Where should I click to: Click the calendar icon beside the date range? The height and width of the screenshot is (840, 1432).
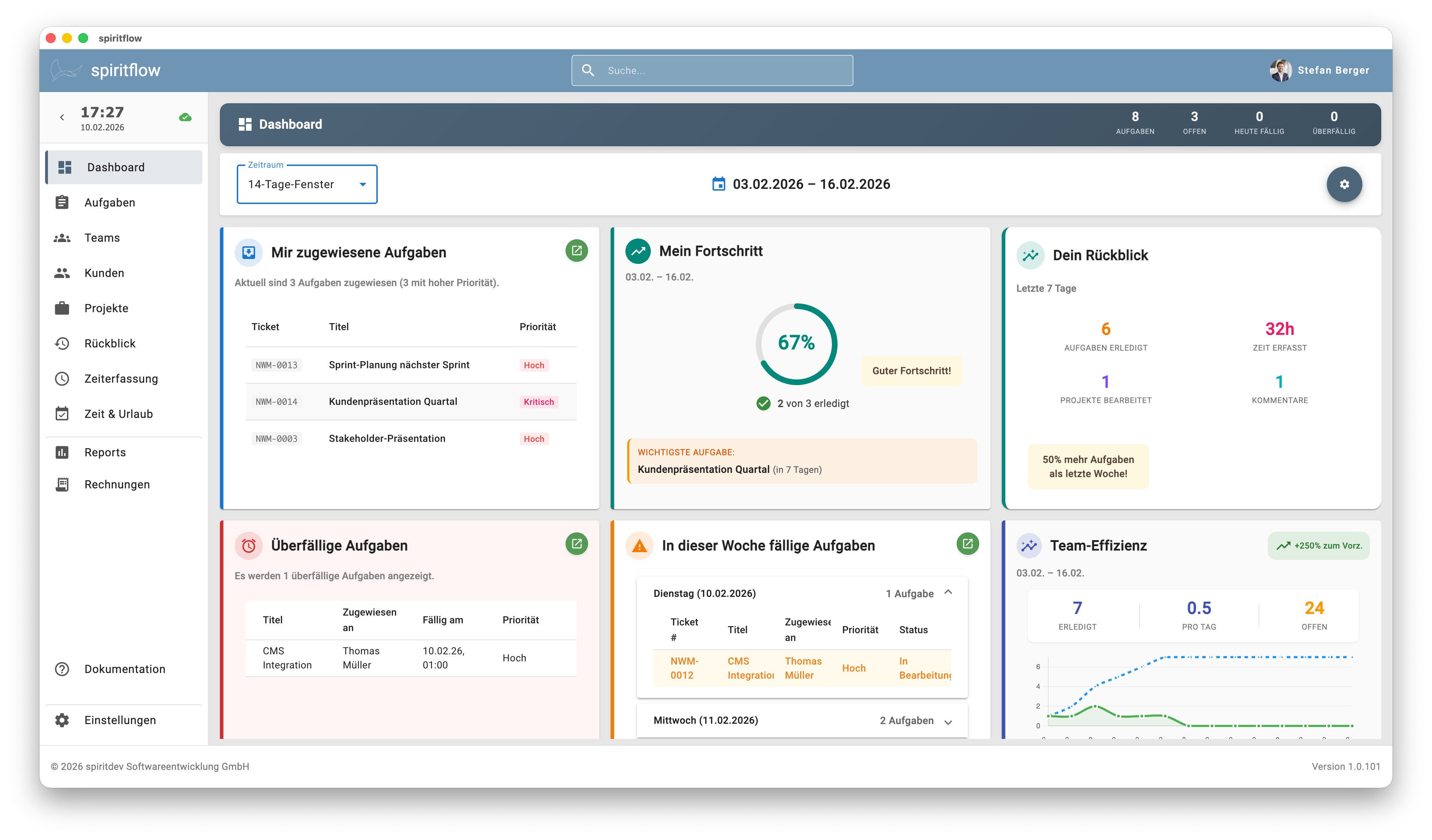[x=719, y=184]
